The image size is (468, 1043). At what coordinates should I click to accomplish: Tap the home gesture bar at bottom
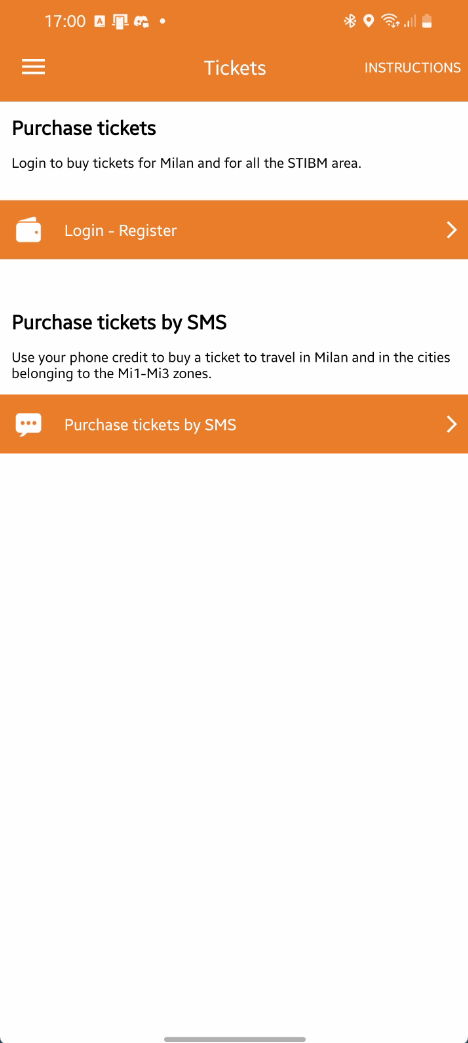click(235, 1038)
